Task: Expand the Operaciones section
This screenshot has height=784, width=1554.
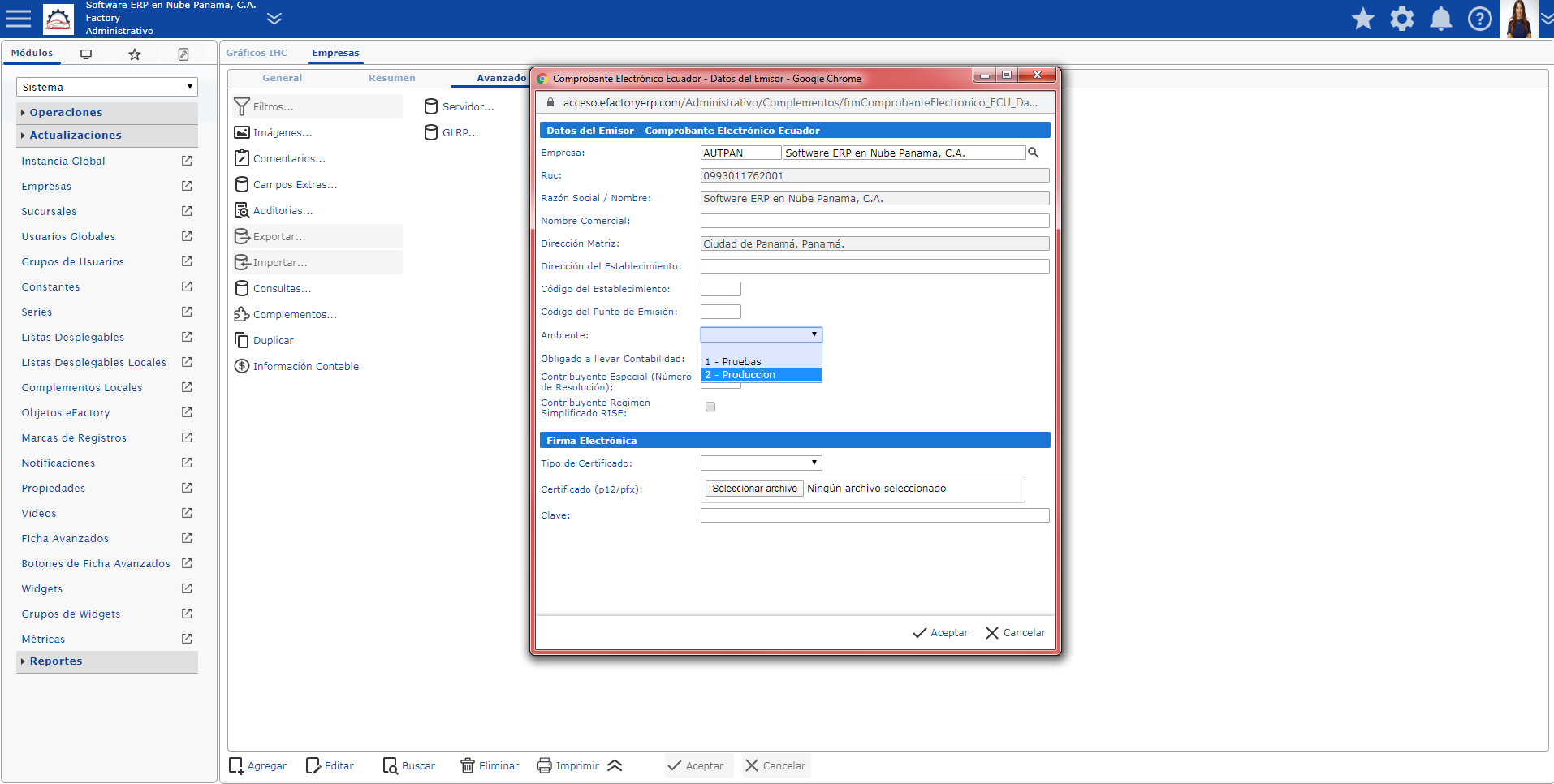Action: (x=107, y=112)
